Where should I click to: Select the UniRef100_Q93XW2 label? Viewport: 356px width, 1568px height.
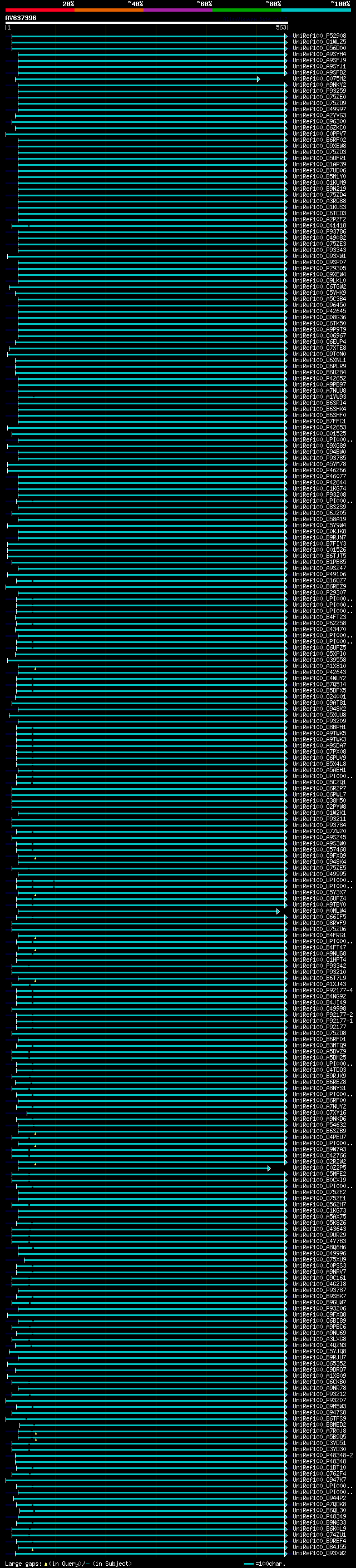319,1553
